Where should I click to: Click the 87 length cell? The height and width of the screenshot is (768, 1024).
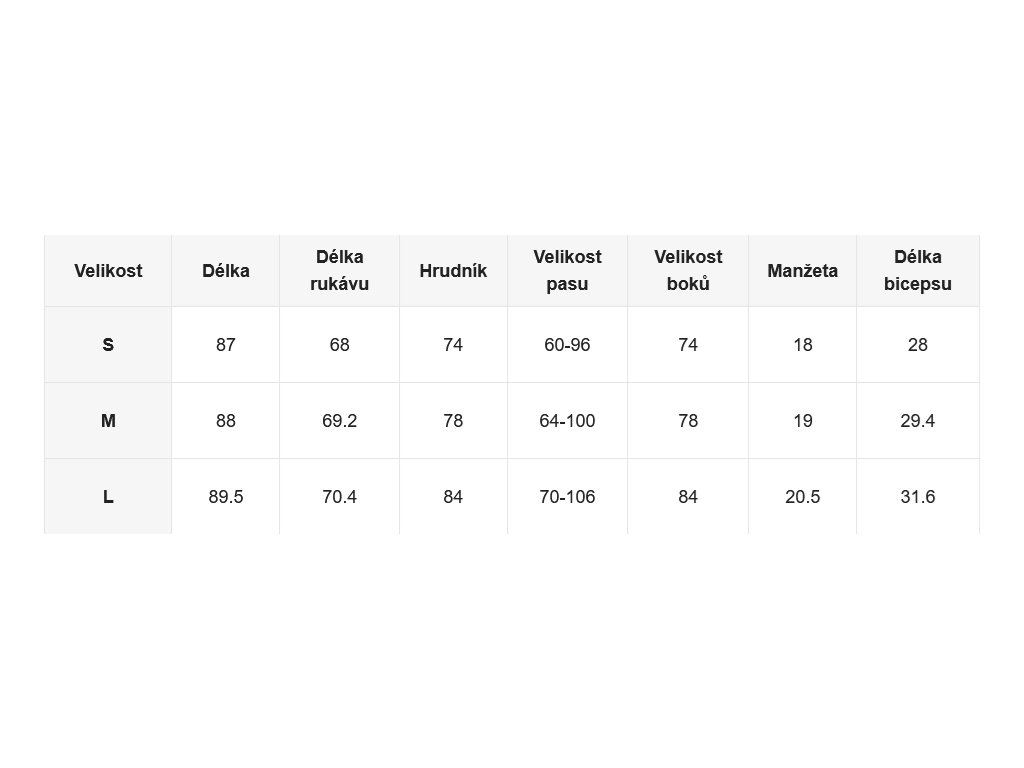225,345
